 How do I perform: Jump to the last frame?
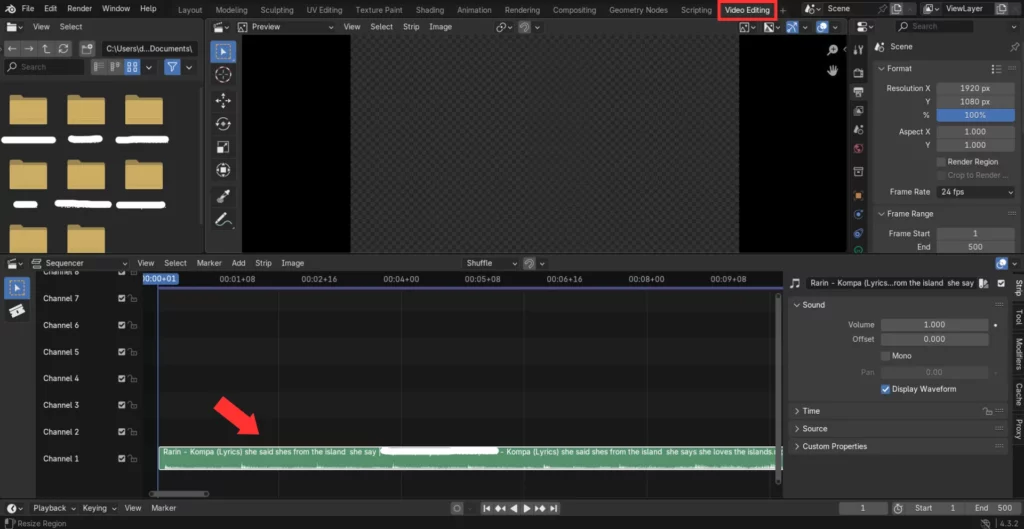[x=554, y=508]
